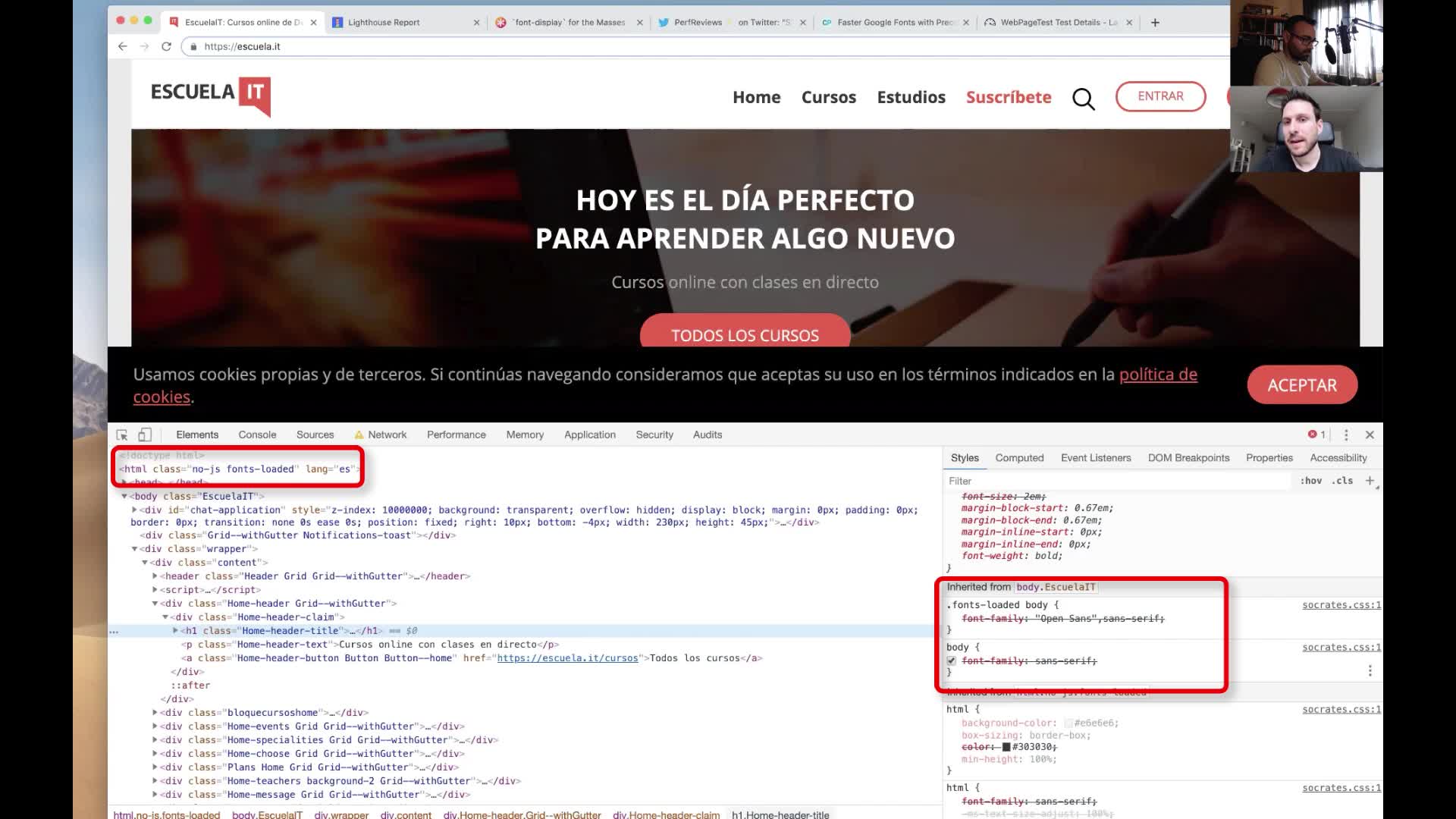Expand the chat-application div node
The image size is (1456, 819).
coord(135,510)
